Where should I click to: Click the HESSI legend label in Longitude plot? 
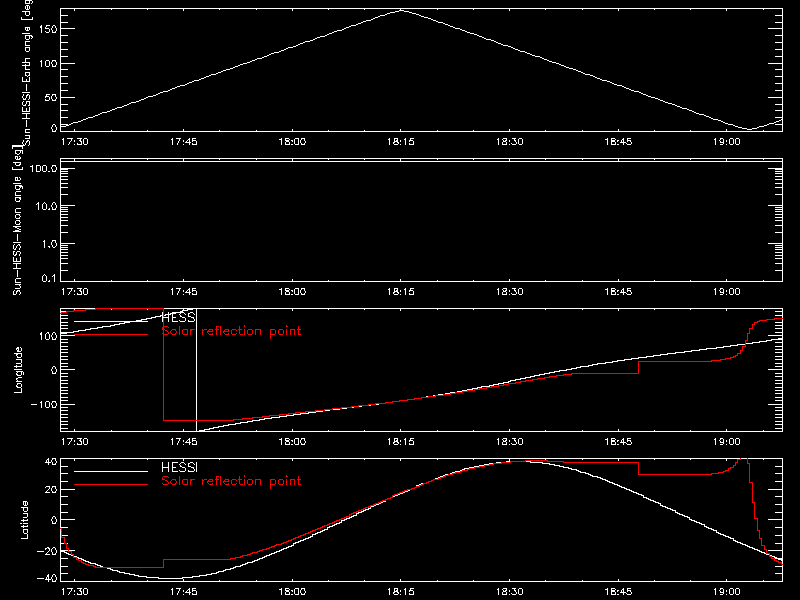point(178,317)
